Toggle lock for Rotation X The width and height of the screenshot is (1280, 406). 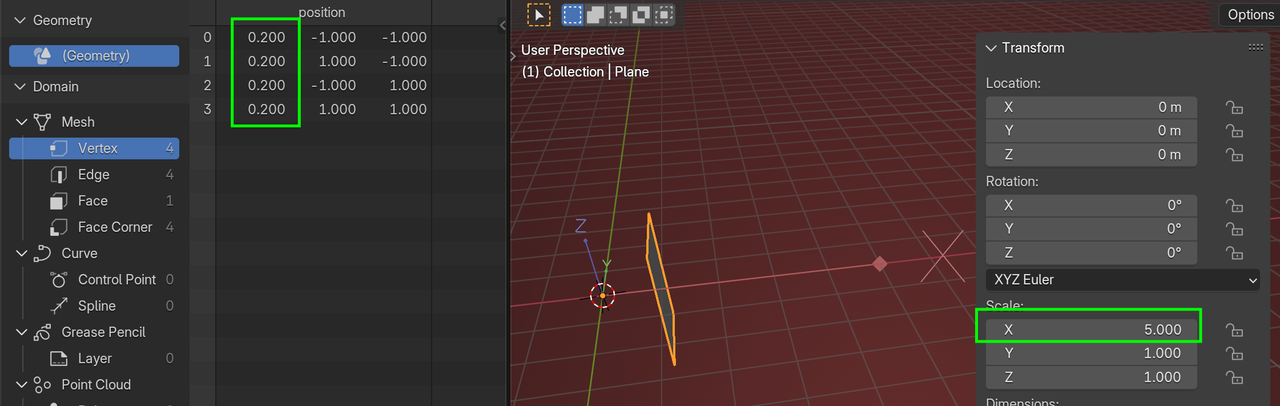(x=1235, y=205)
